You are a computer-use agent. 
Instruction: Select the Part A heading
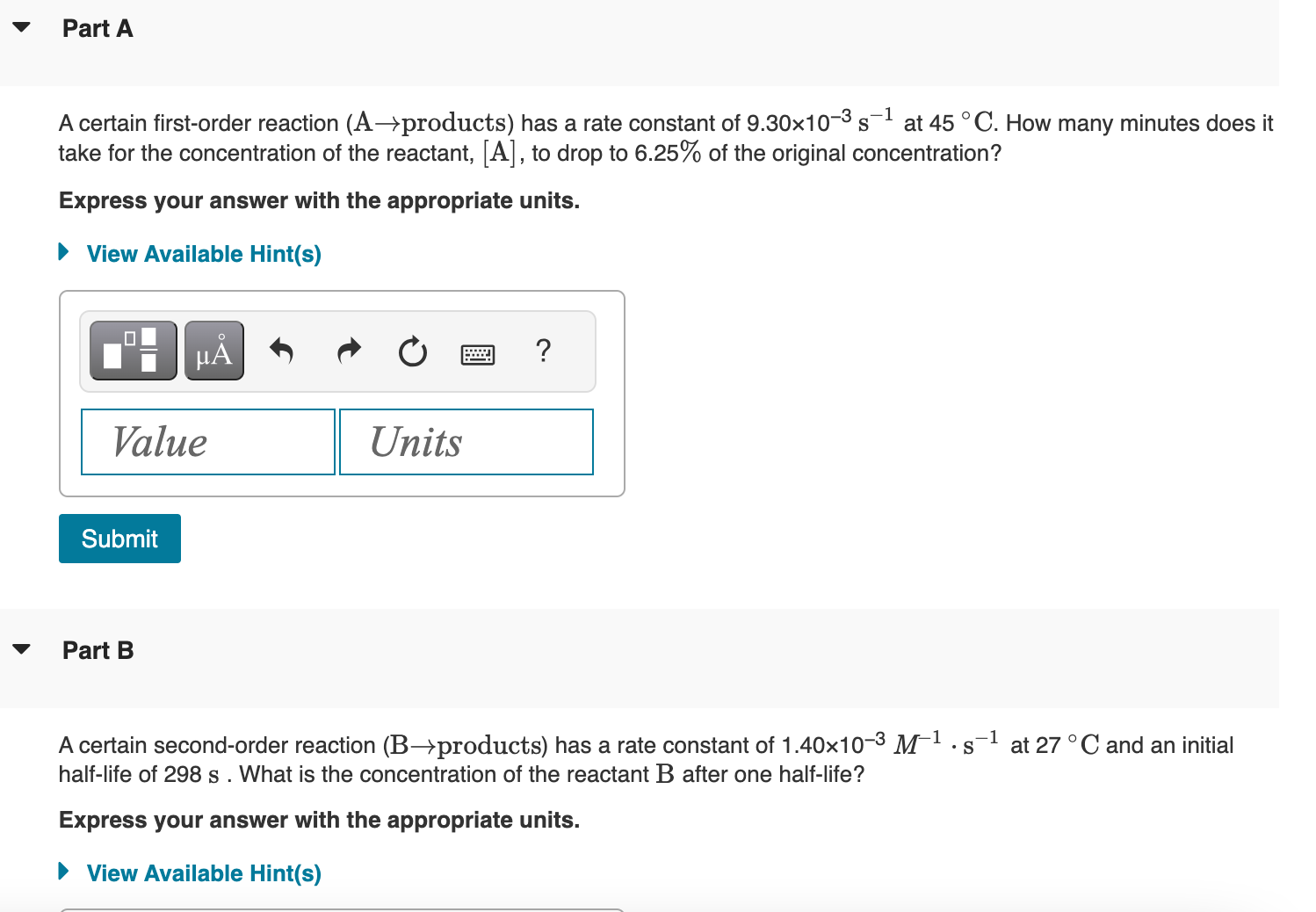coord(97,28)
